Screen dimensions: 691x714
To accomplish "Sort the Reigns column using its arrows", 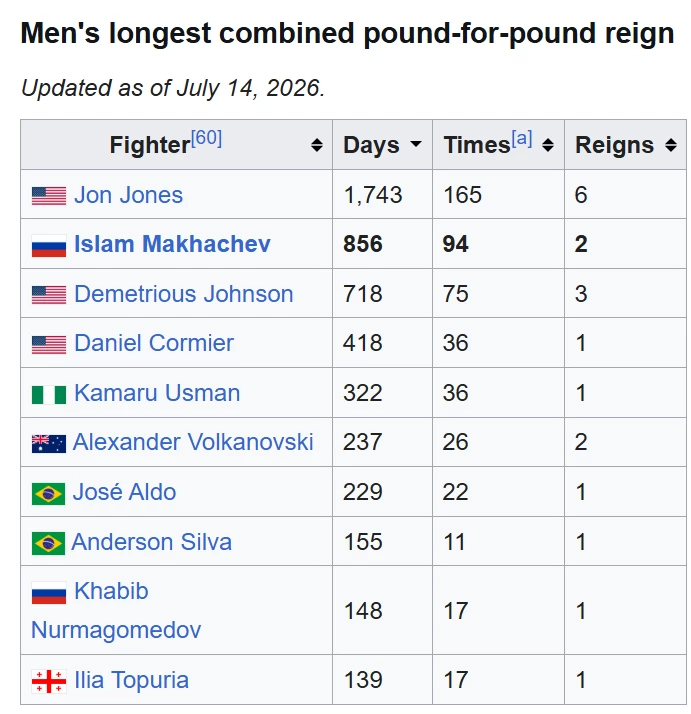I will 671,145.
